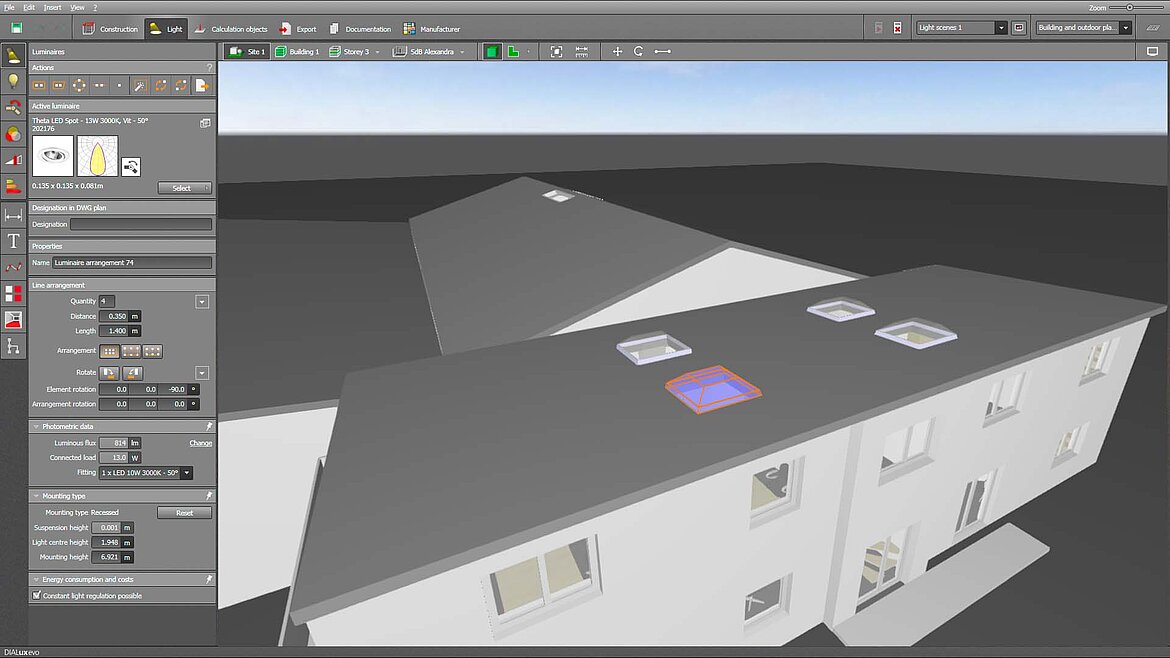Choose the circular luminaire arrangement icon

[x=79, y=86]
